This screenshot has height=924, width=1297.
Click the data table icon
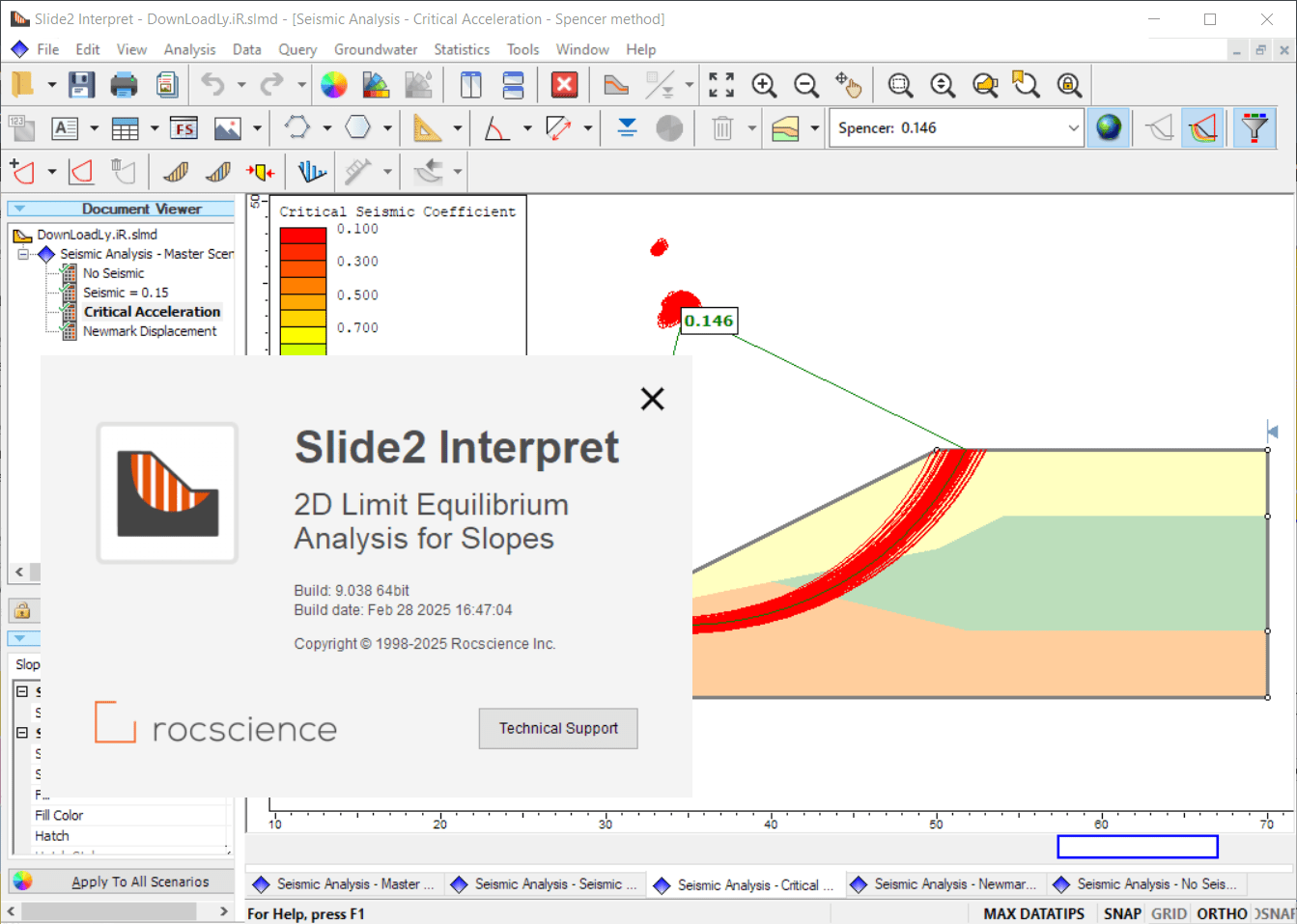tap(126, 127)
